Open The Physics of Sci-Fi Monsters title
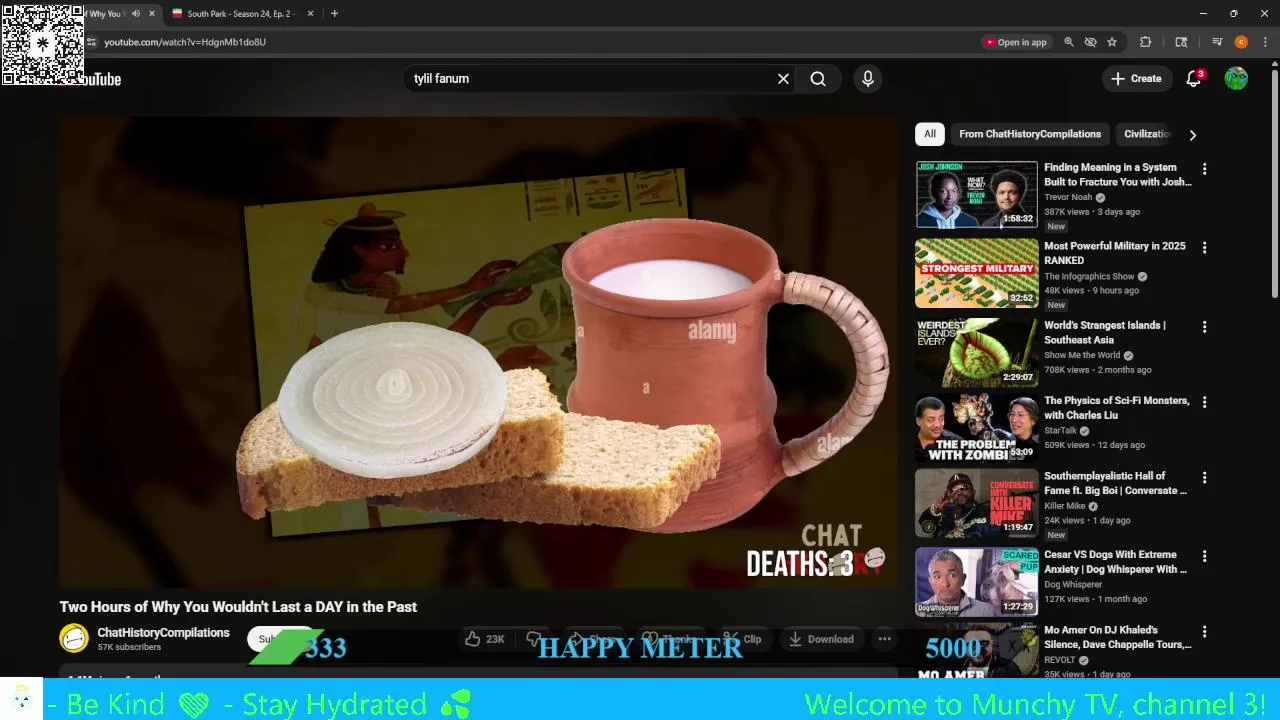This screenshot has width=1280, height=720. click(1117, 408)
